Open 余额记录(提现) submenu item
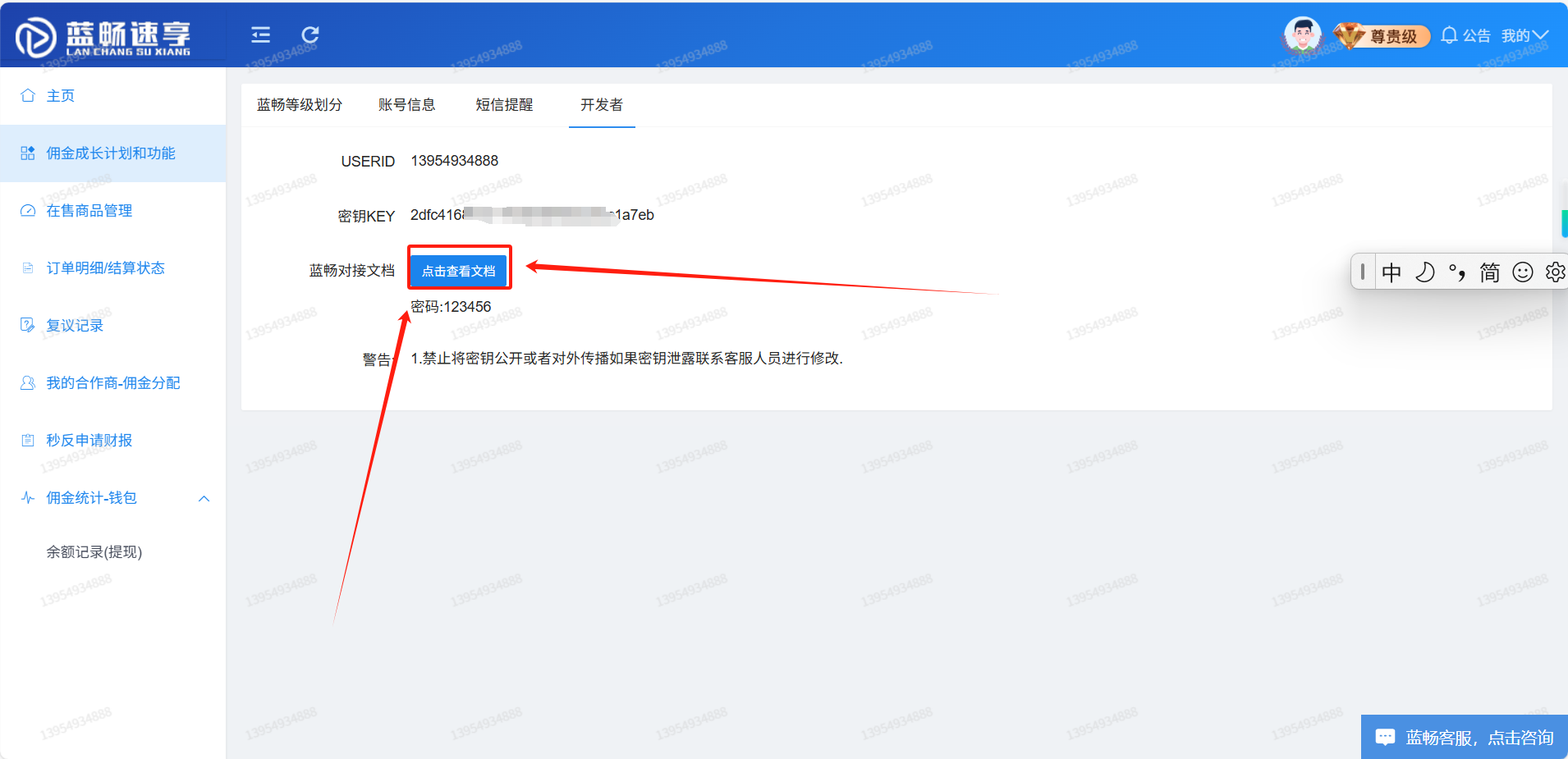Image resolution: width=1568 pixels, height=759 pixels. [94, 552]
